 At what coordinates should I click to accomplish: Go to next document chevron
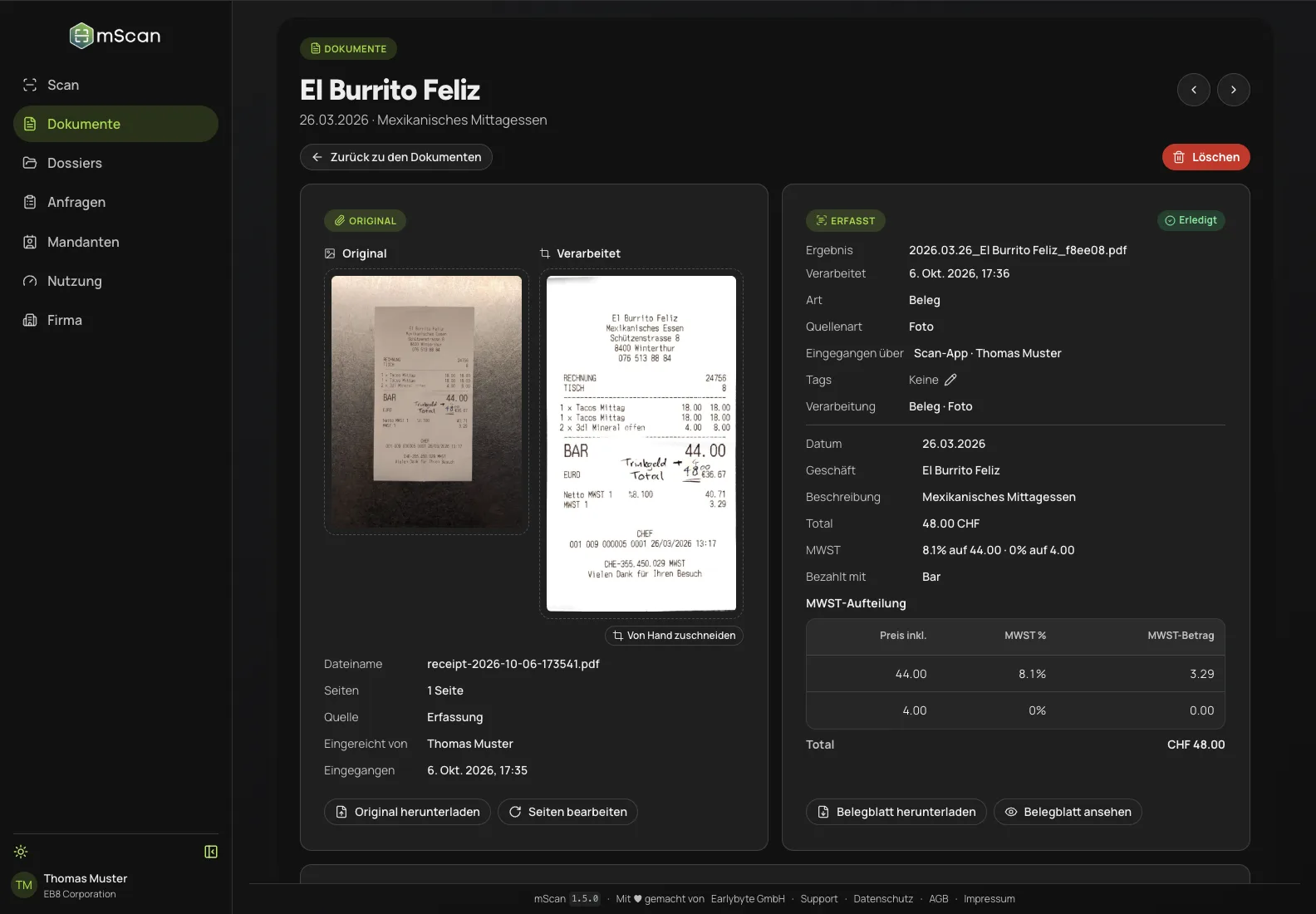[1234, 90]
